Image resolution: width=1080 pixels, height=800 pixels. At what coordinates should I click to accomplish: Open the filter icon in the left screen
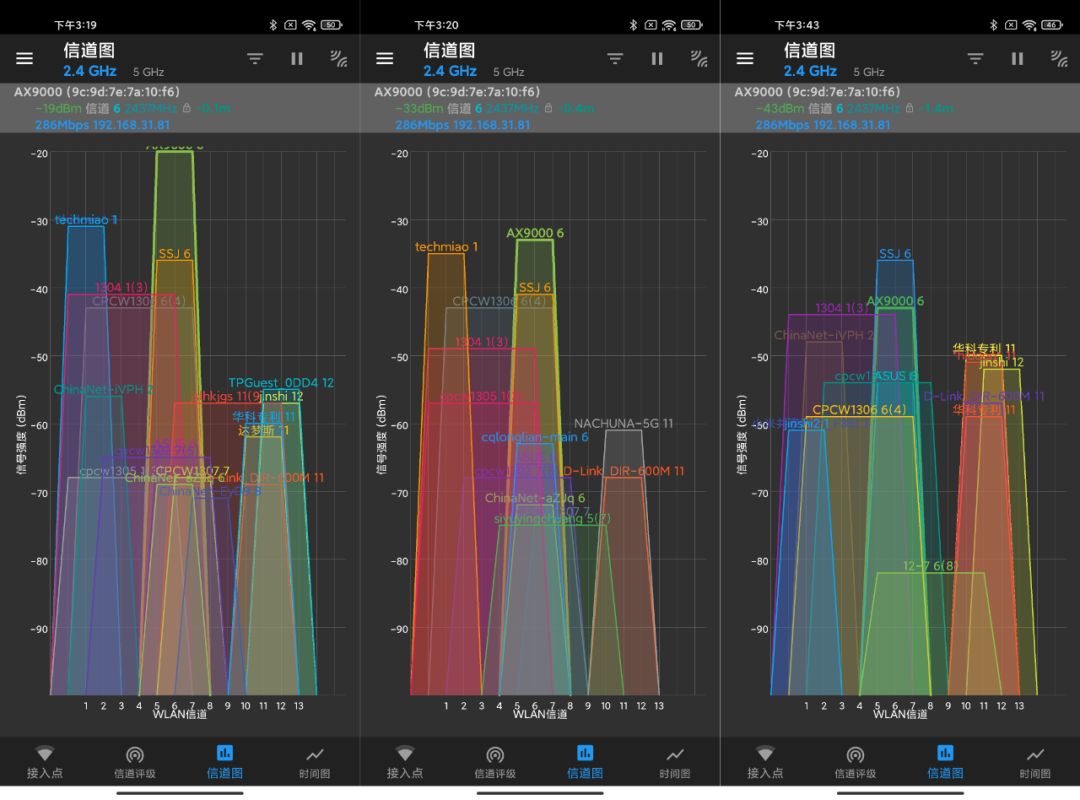[255, 59]
